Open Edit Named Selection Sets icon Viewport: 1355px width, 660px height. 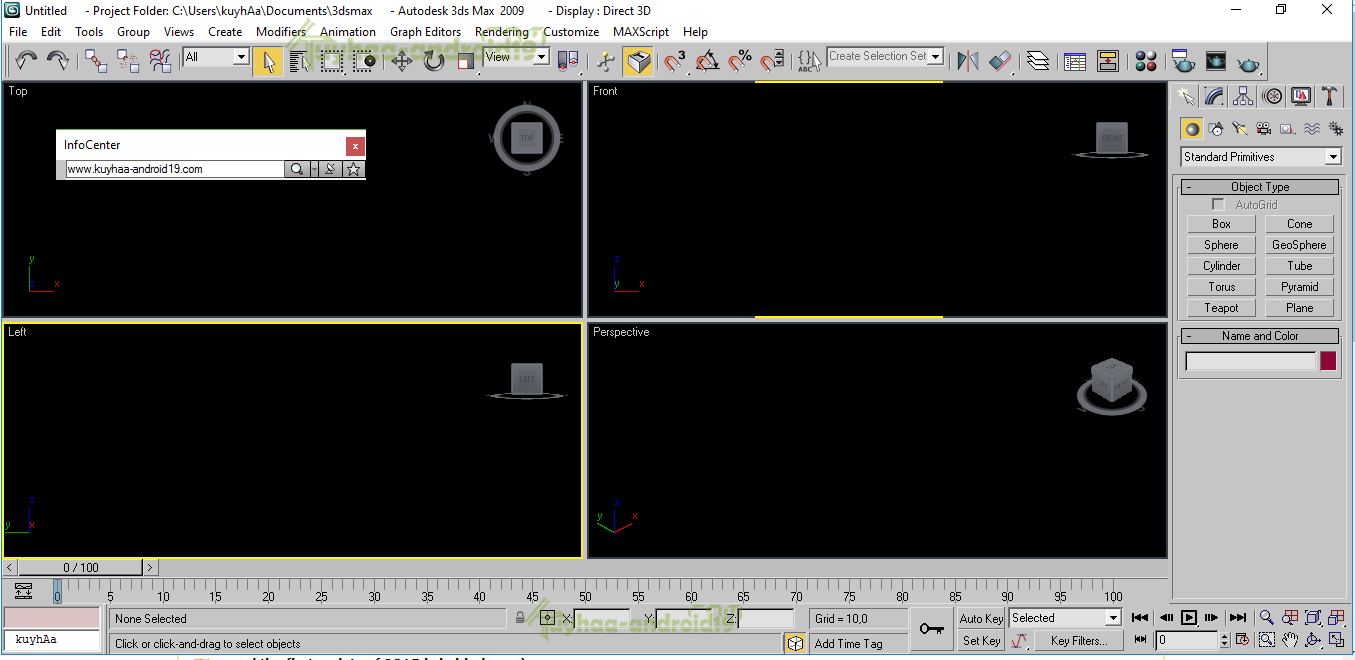(809, 61)
